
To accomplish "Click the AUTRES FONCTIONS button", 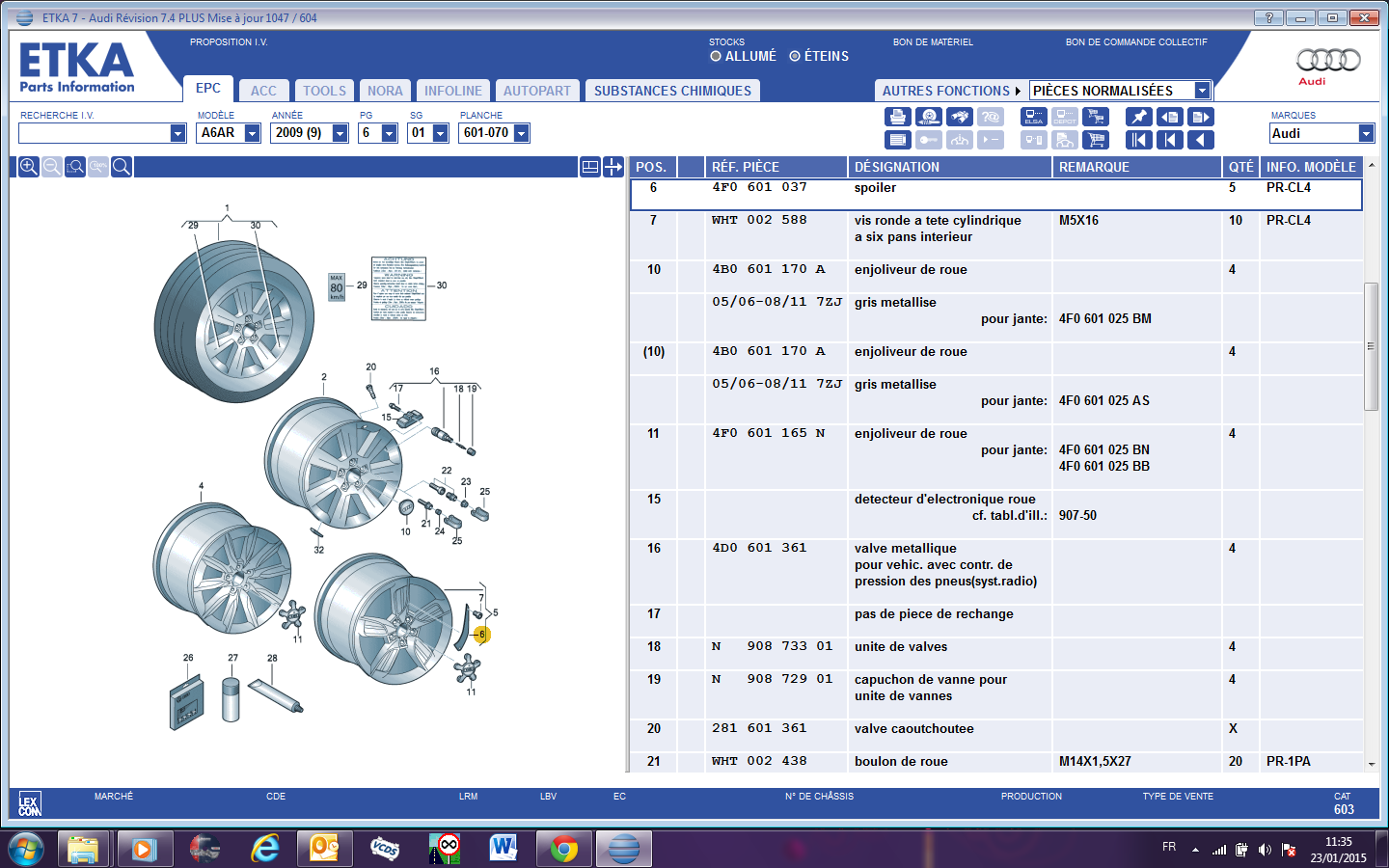I will point(950,91).
